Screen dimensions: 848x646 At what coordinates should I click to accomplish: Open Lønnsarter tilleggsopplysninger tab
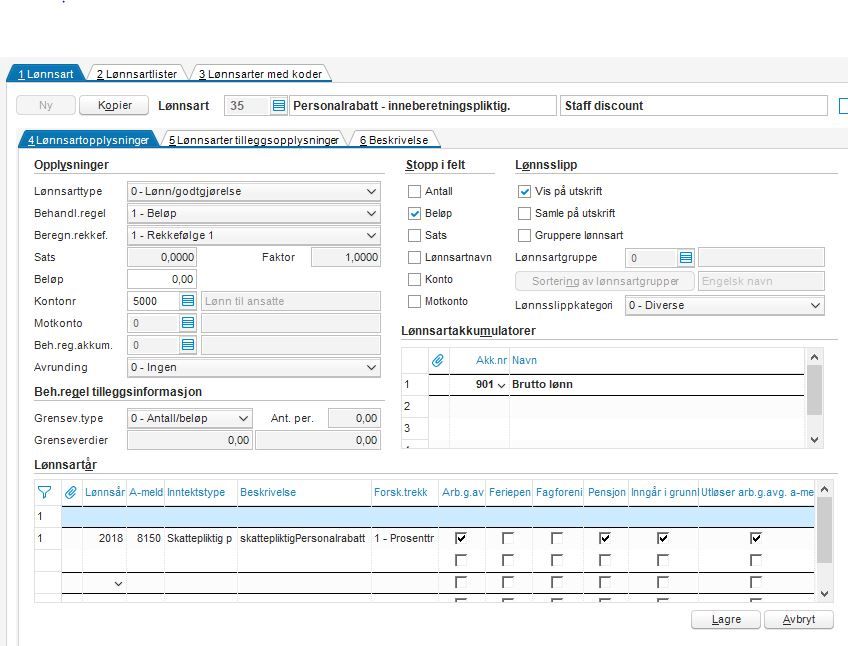pyautogui.click(x=254, y=140)
